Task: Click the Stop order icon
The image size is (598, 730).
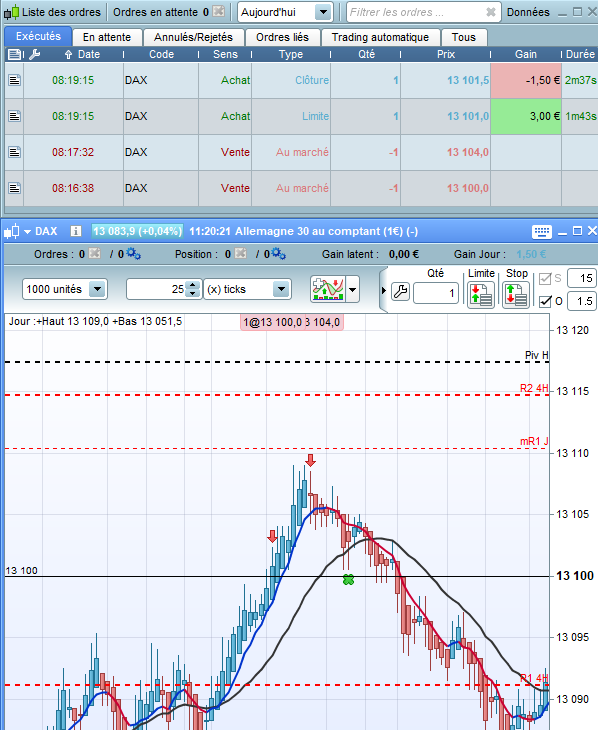Action: click(x=516, y=295)
